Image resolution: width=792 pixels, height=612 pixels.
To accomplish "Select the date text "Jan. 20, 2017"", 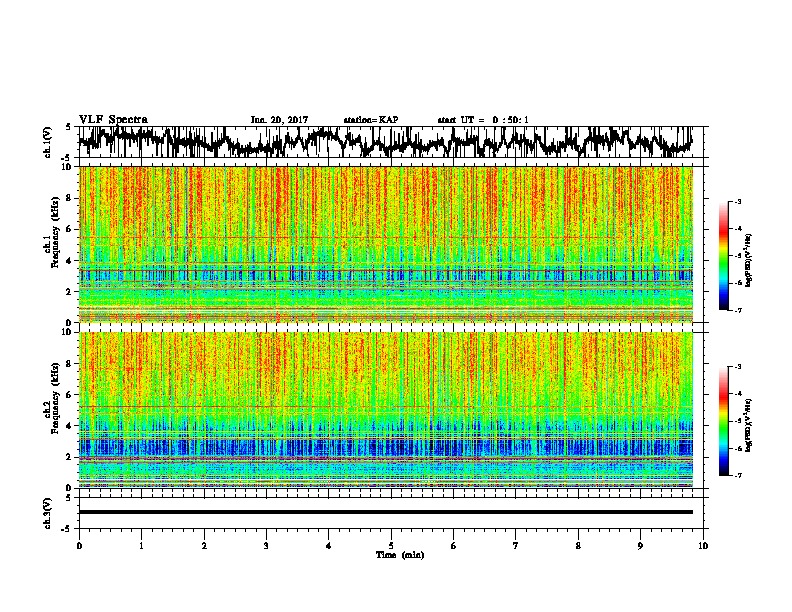I will (279, 120).
